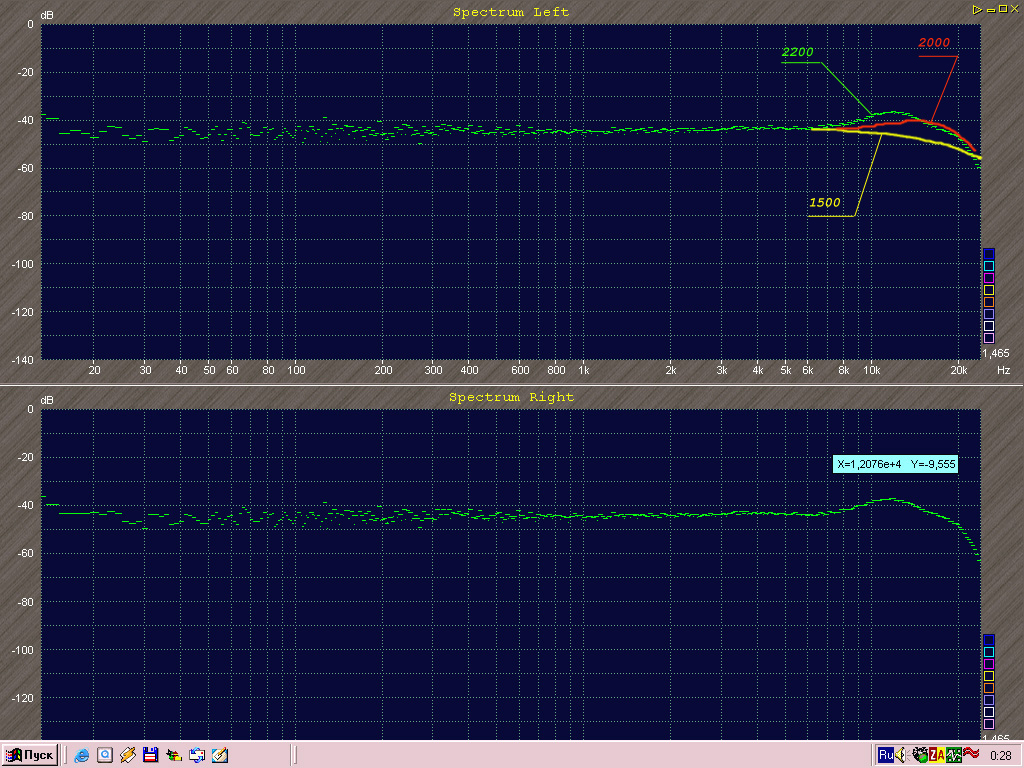Pick blue color swatch in Spectrum Right

(989, 639)
